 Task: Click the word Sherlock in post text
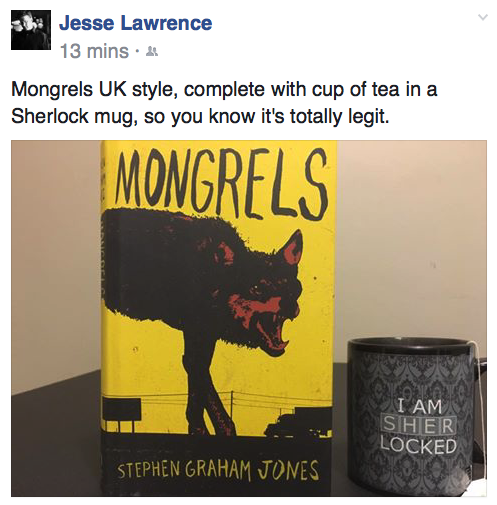click(50, 116)
